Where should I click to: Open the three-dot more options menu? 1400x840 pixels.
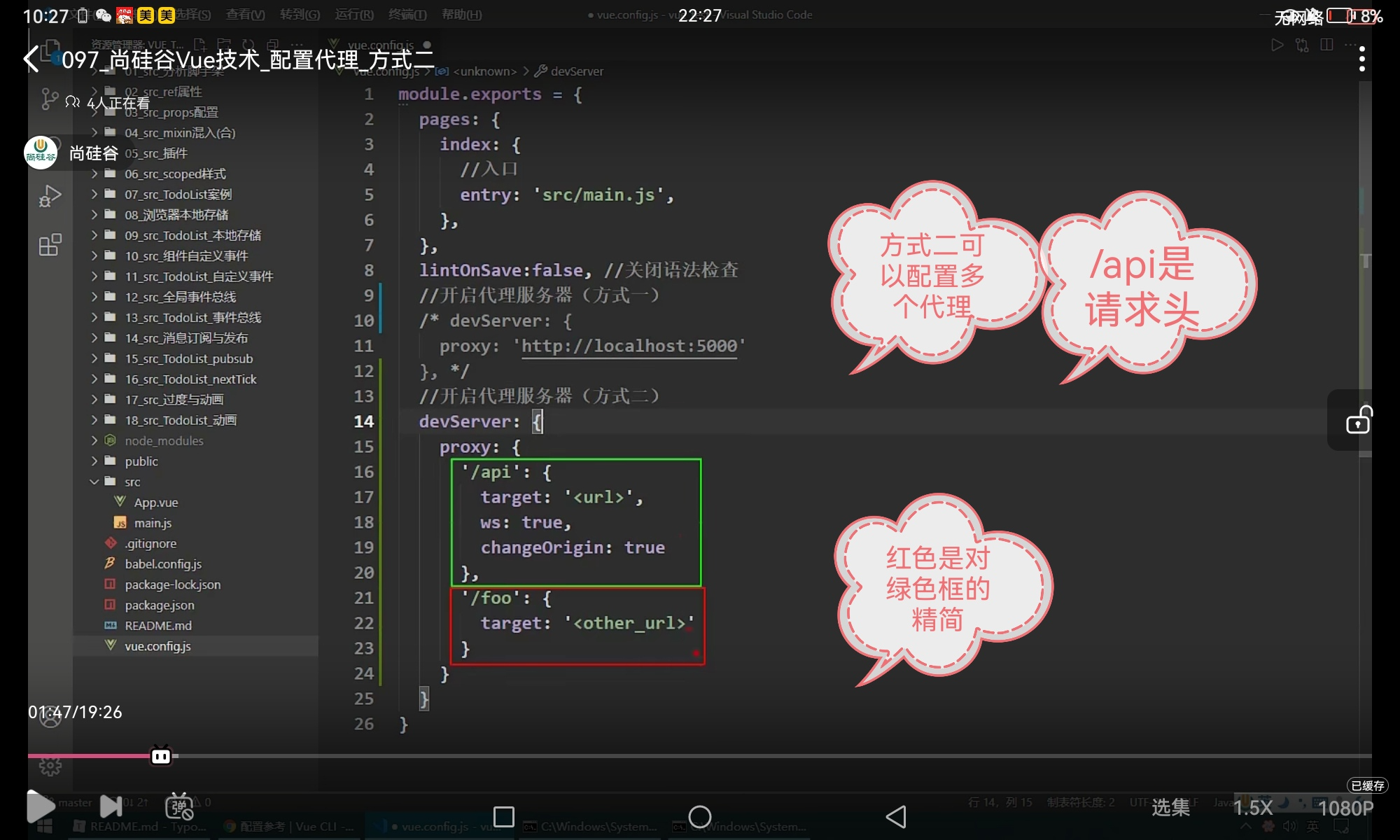coord(1361,59)
